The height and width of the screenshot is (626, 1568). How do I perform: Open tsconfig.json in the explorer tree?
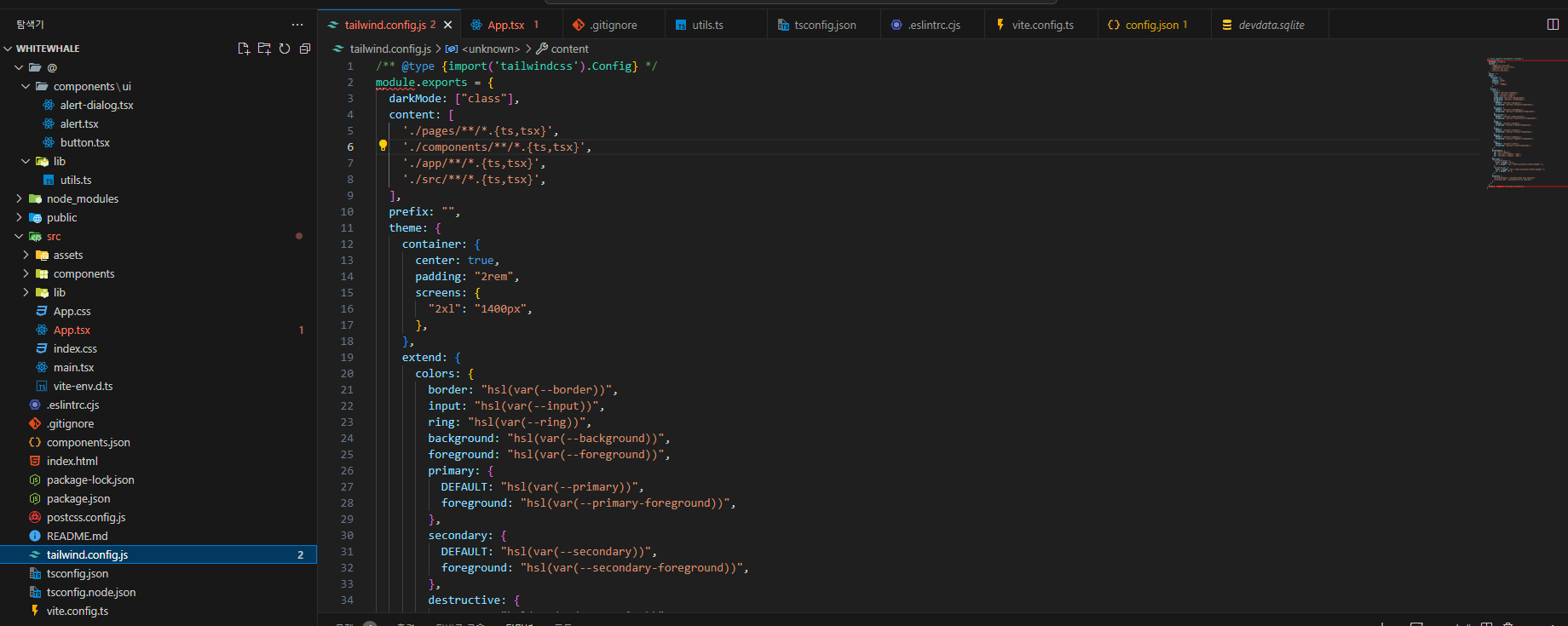159,573
